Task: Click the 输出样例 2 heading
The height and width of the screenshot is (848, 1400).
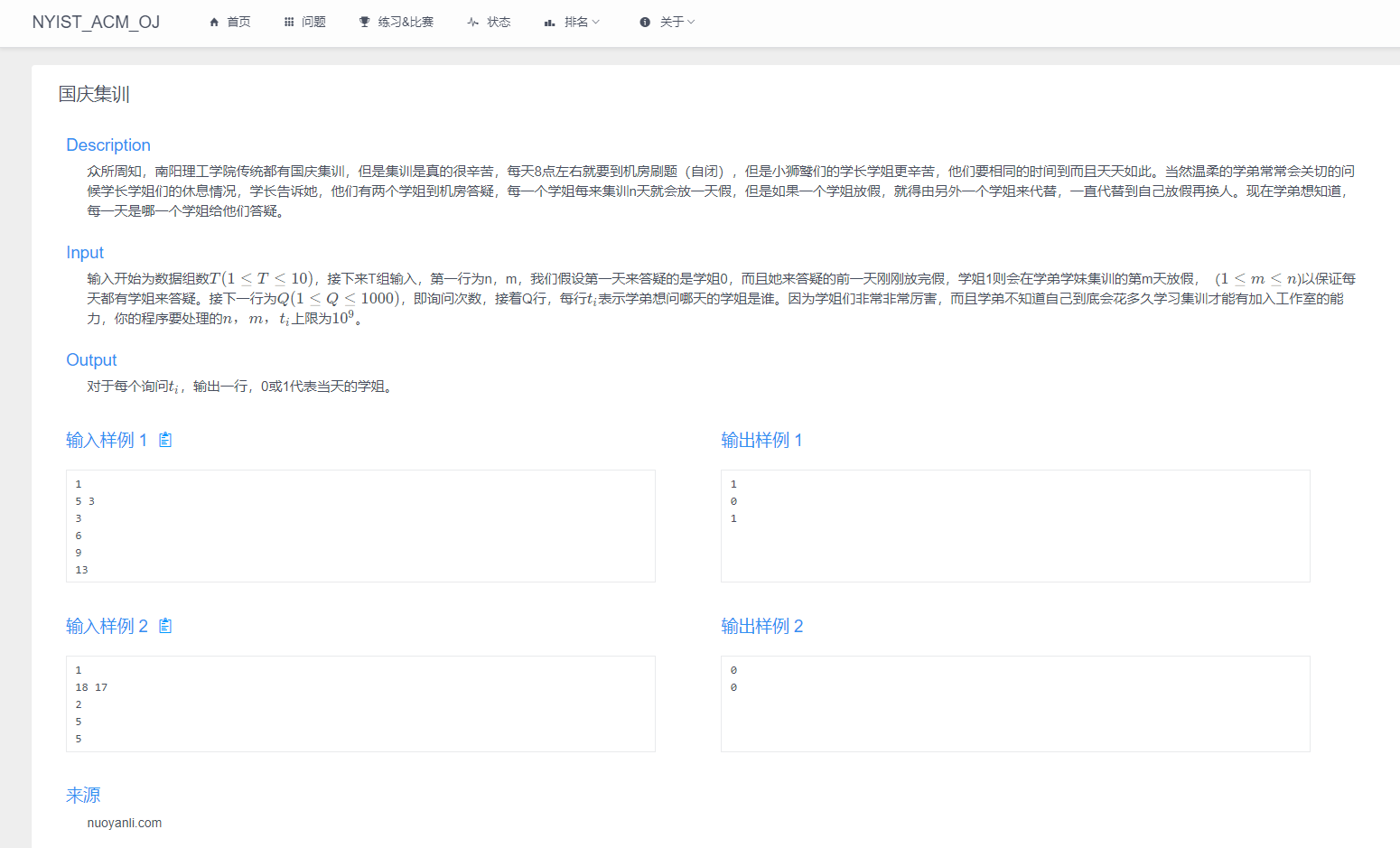Action: 763,625
